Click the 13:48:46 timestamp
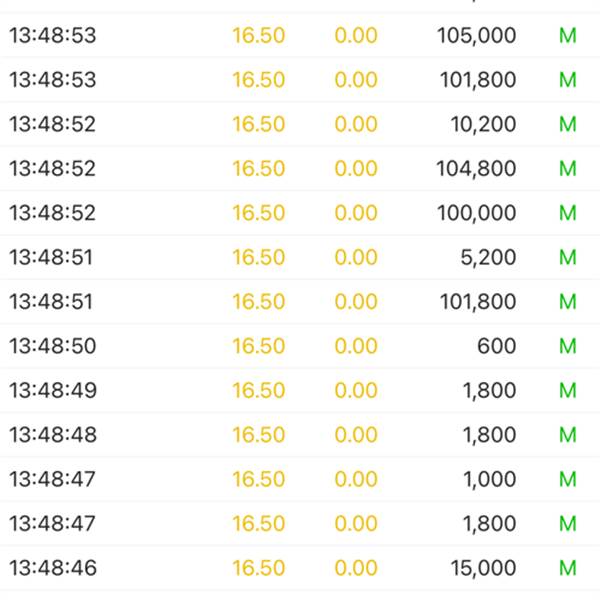600x600 pixels. (x=53, y=568)
